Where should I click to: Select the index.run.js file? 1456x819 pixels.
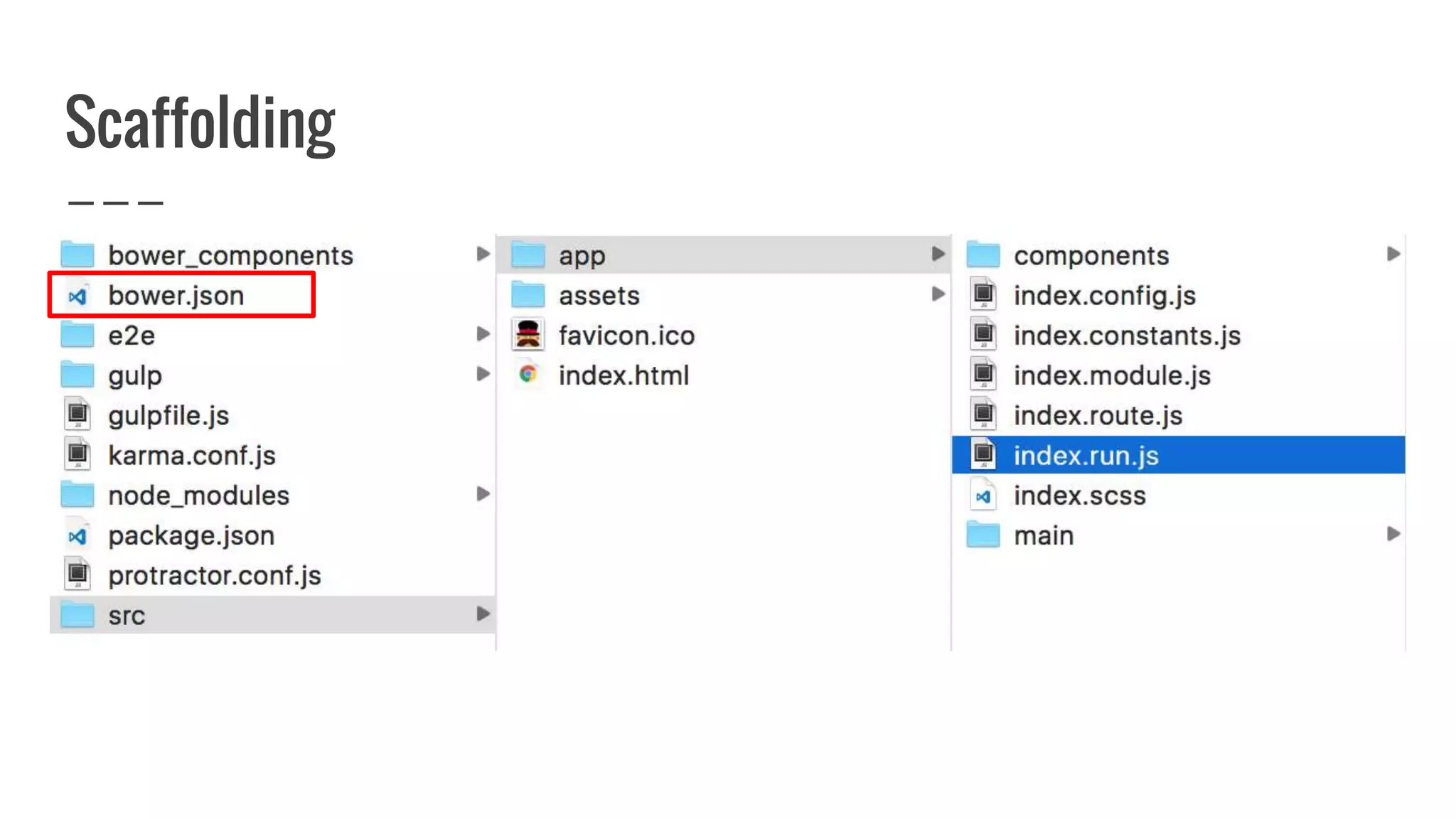tap(1086, 456)
